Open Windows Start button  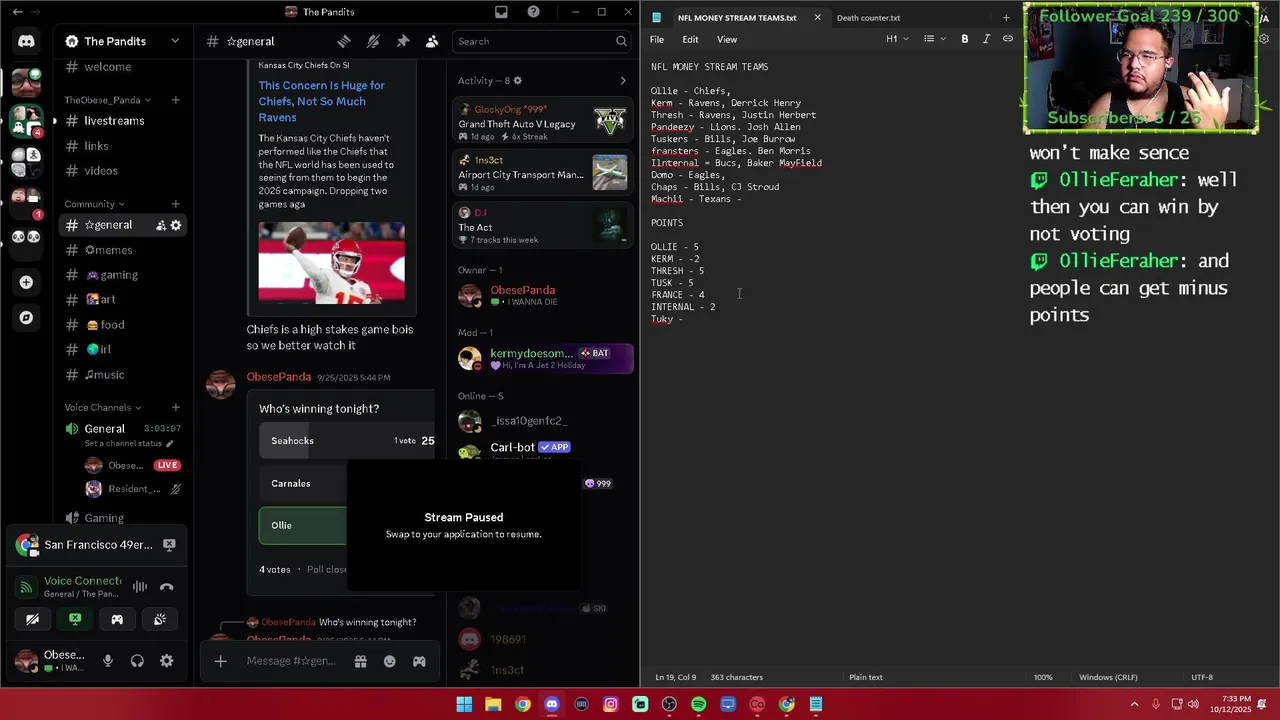464,704
